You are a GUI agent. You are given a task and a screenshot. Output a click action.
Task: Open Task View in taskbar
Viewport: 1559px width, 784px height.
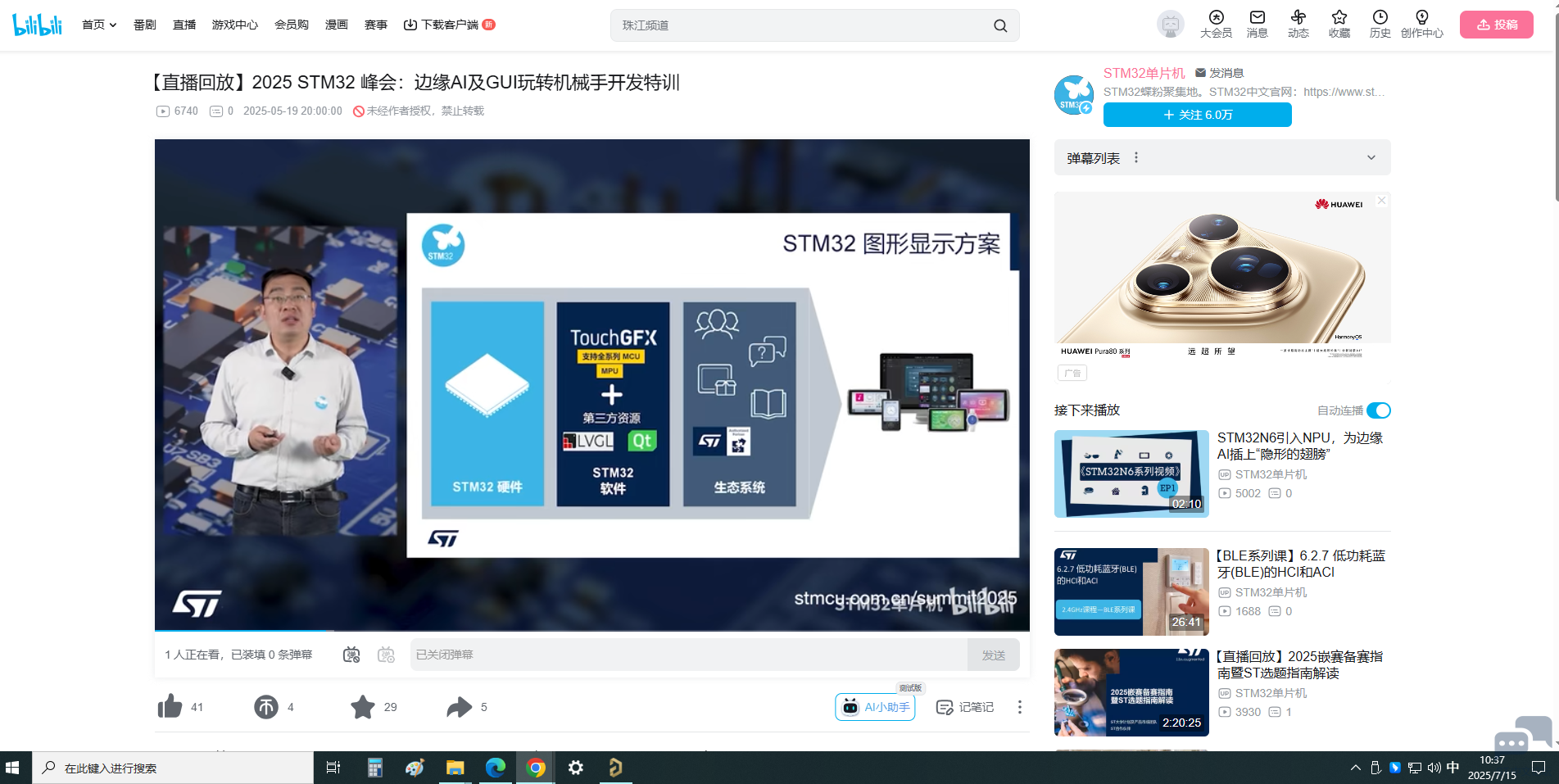click(333, 768)
